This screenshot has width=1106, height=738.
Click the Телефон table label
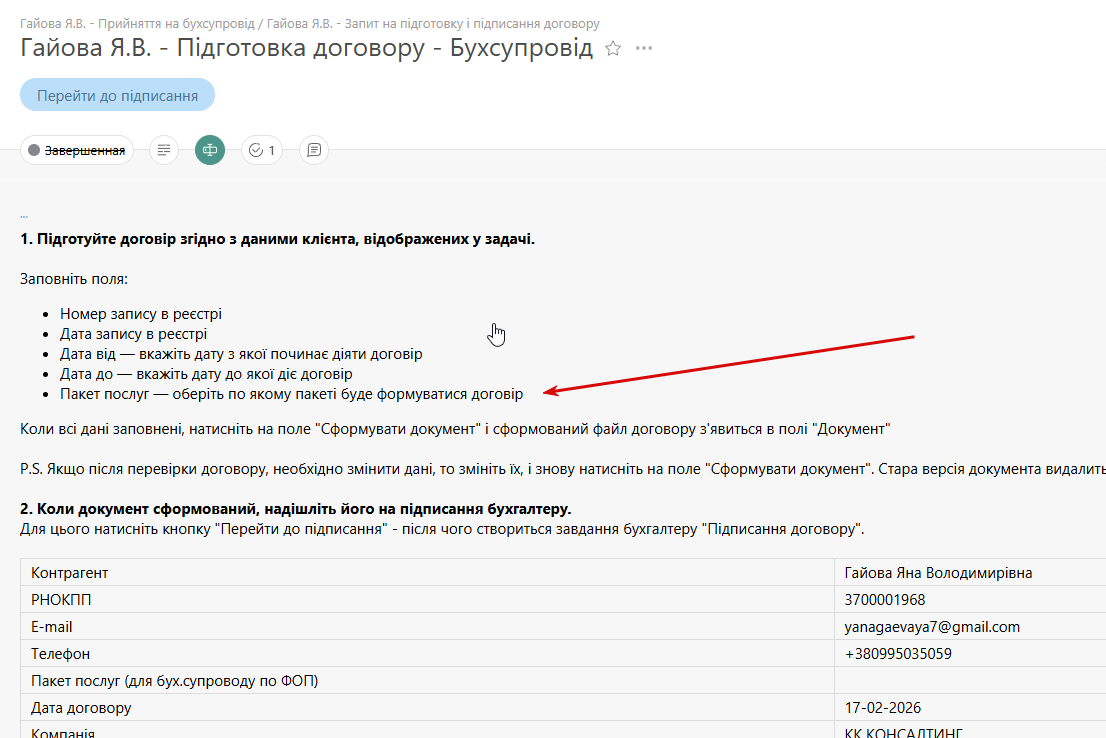click(60, 654)
